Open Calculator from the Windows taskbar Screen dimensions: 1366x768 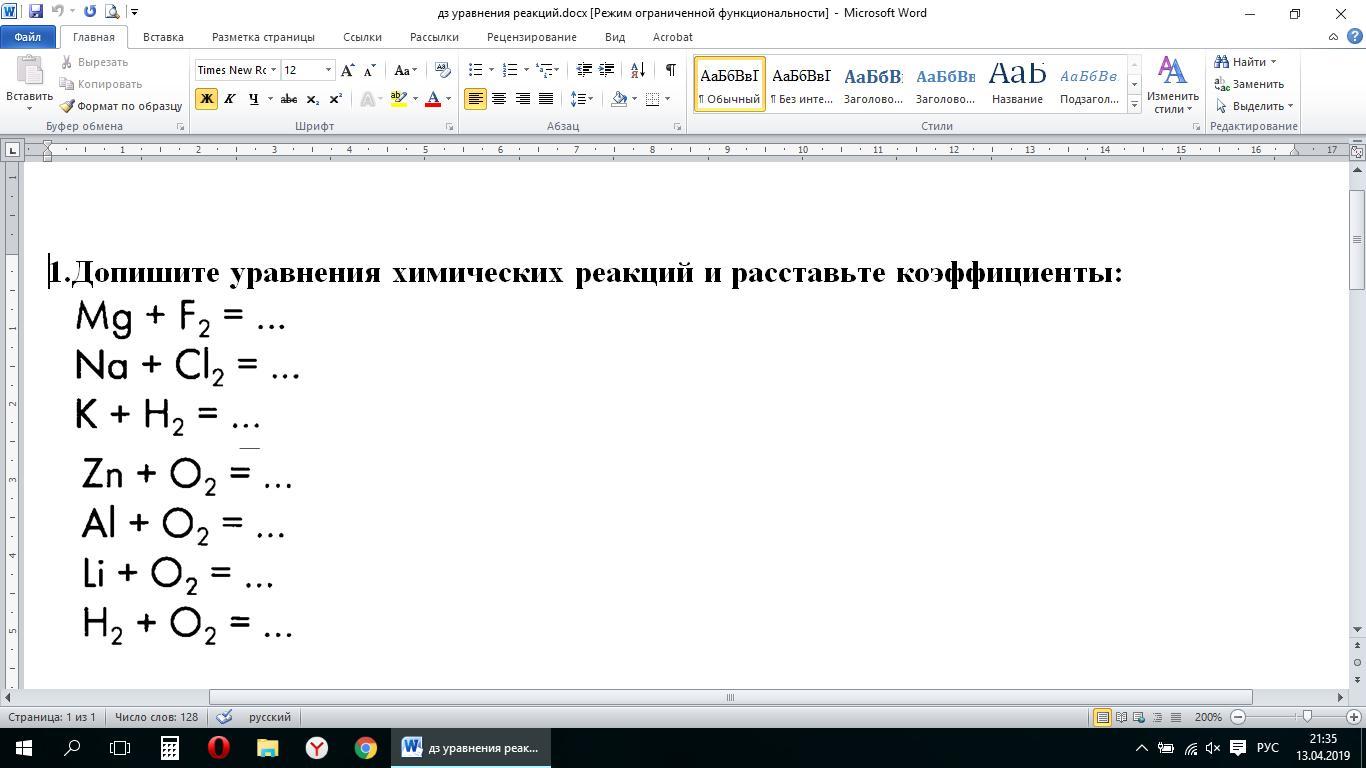tap(170, 748)
